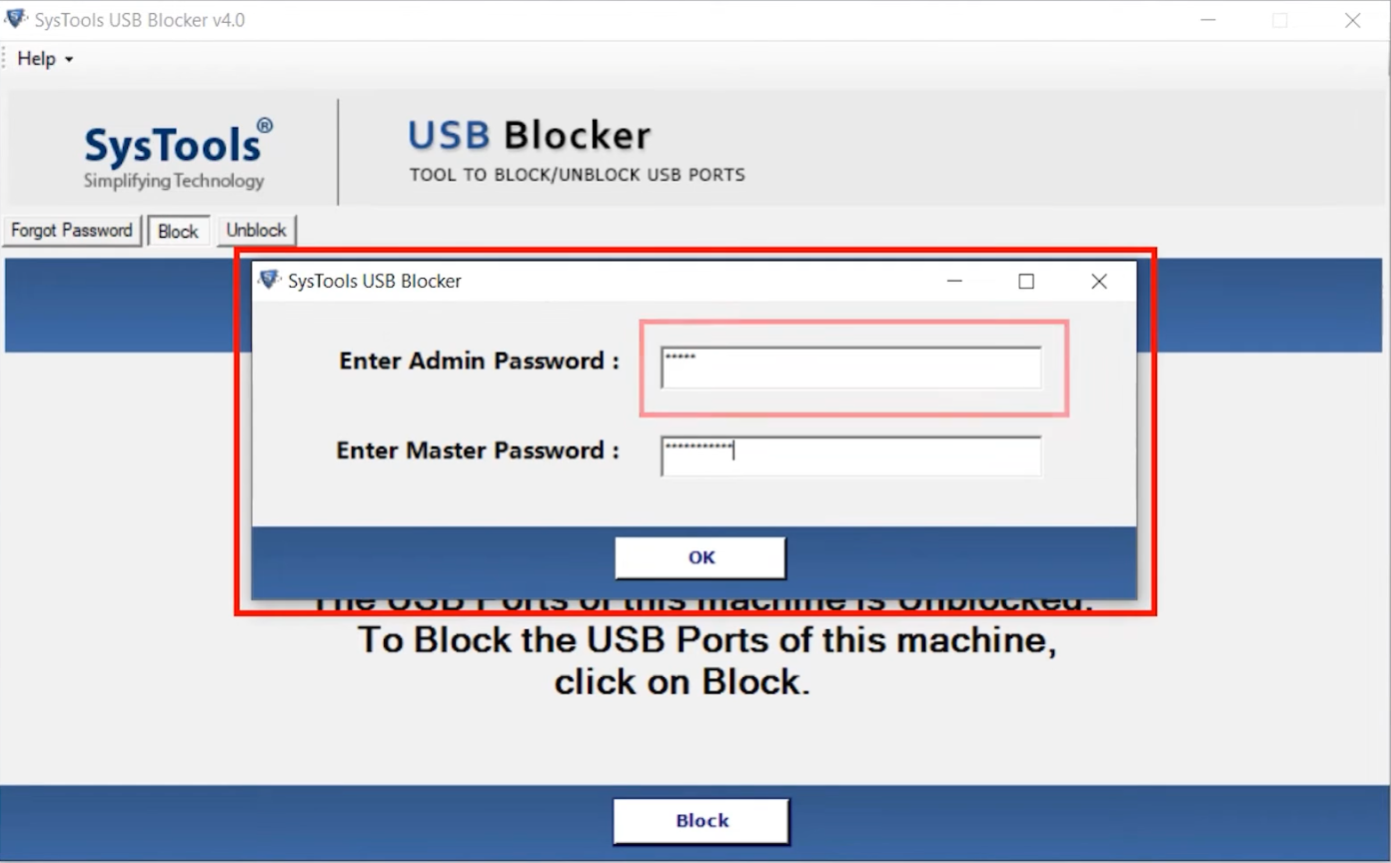Click the SysTools icon on the dialog title bar
The height and width of the screenshot is (863, 1391).
(268, 281)
